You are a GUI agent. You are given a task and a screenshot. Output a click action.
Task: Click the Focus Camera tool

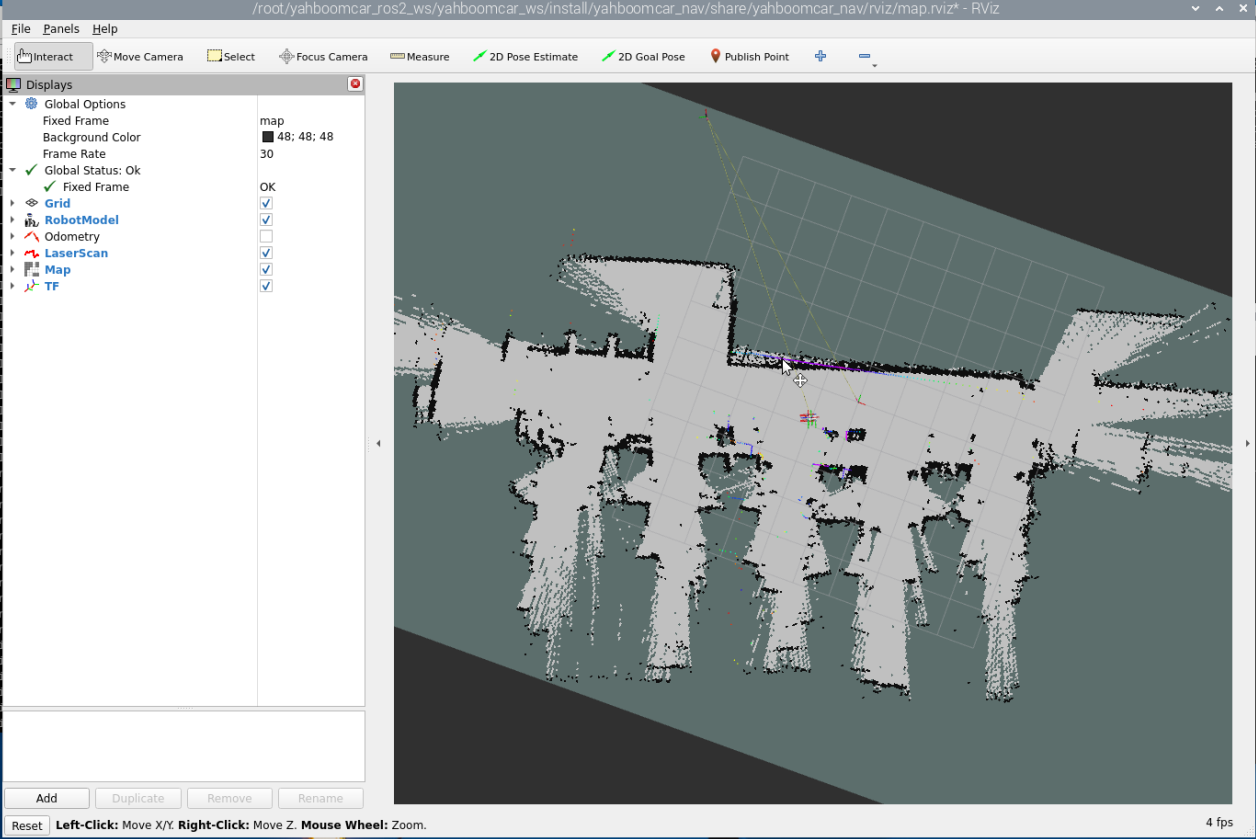coord(323,57)
